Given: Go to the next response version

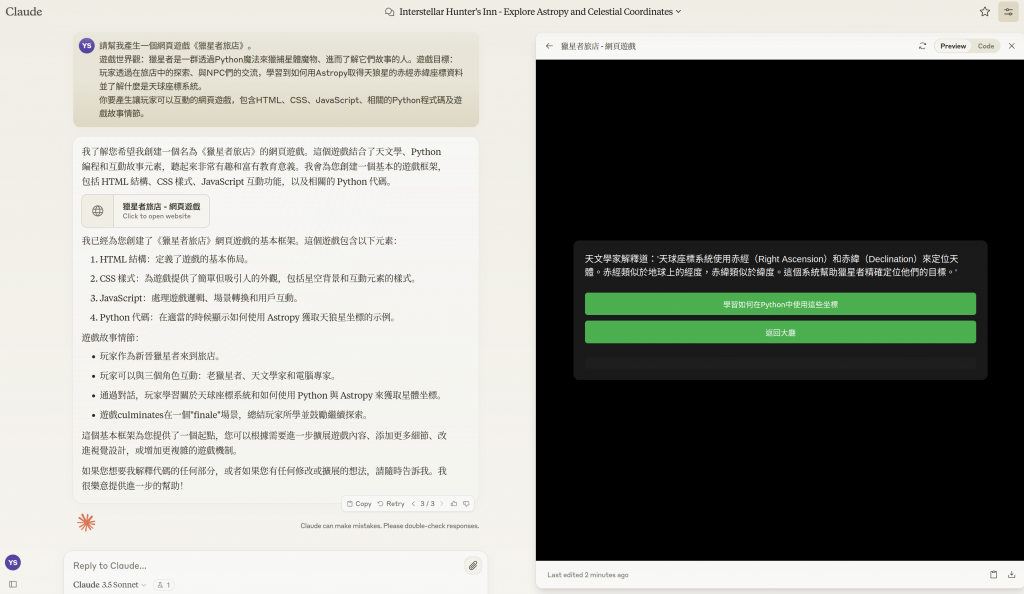Looking at the screenshot, I should click(441, 504).
